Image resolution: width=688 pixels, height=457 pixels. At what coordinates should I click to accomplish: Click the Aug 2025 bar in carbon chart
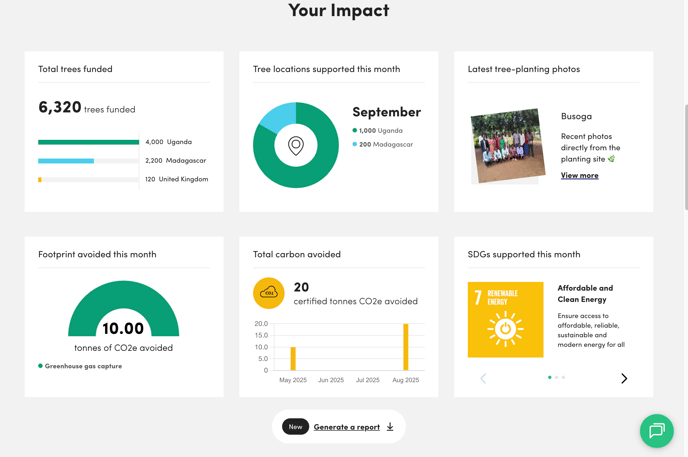[x=405, y=347]
